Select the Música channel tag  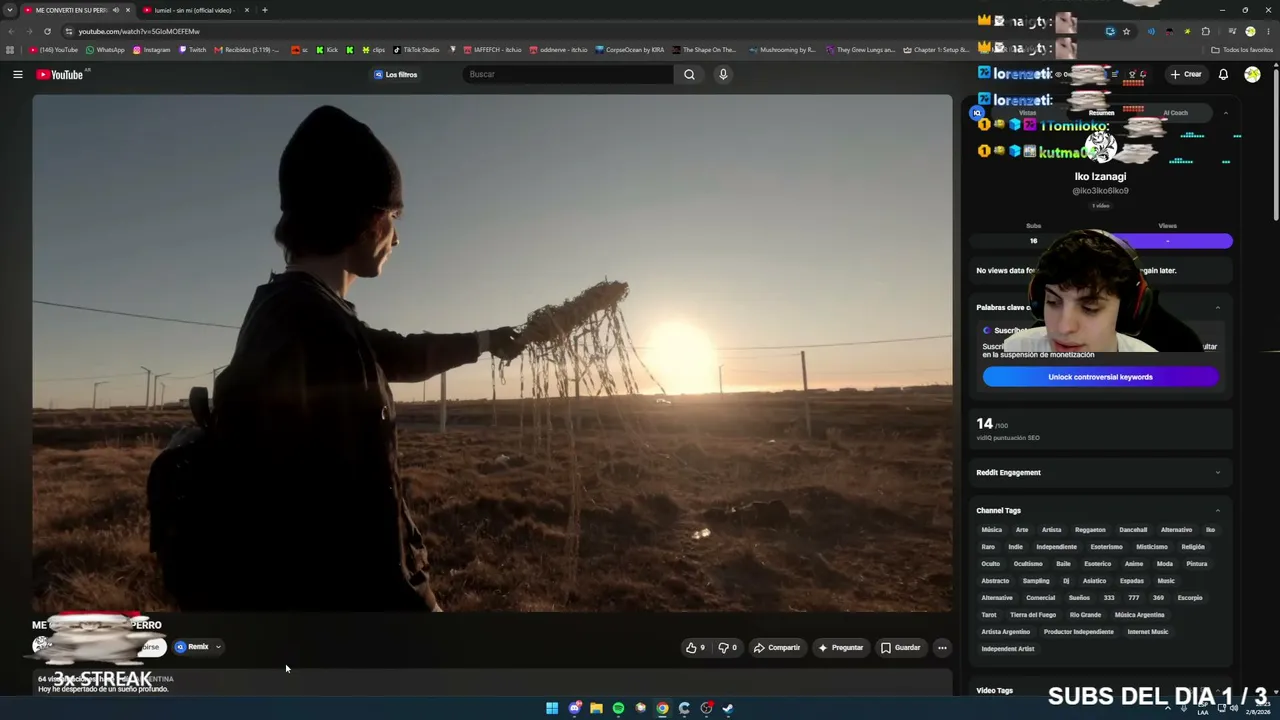pyautogui.click(x=991, y=530)
